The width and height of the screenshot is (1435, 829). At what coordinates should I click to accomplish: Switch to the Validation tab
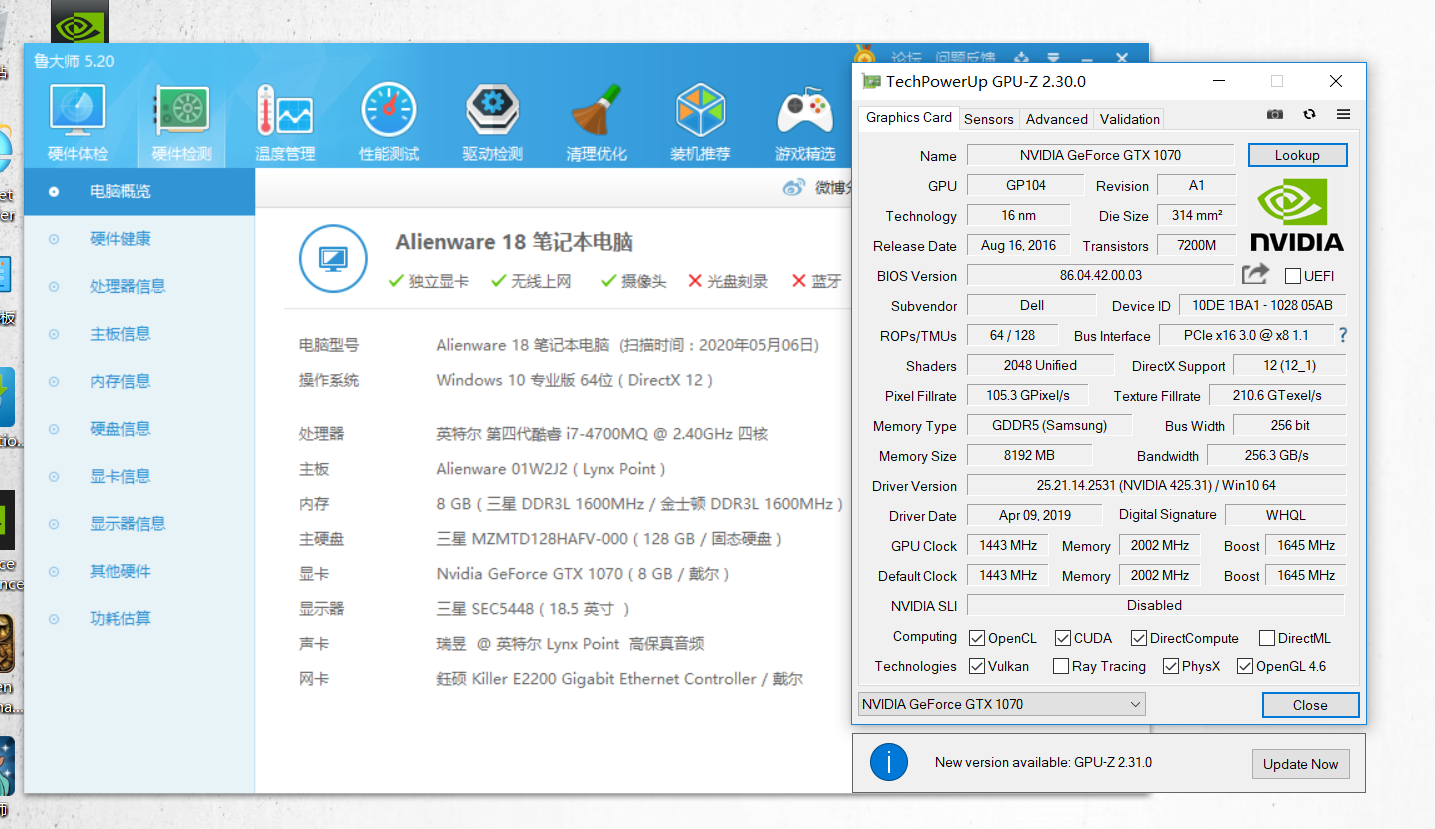[1130, 119]
